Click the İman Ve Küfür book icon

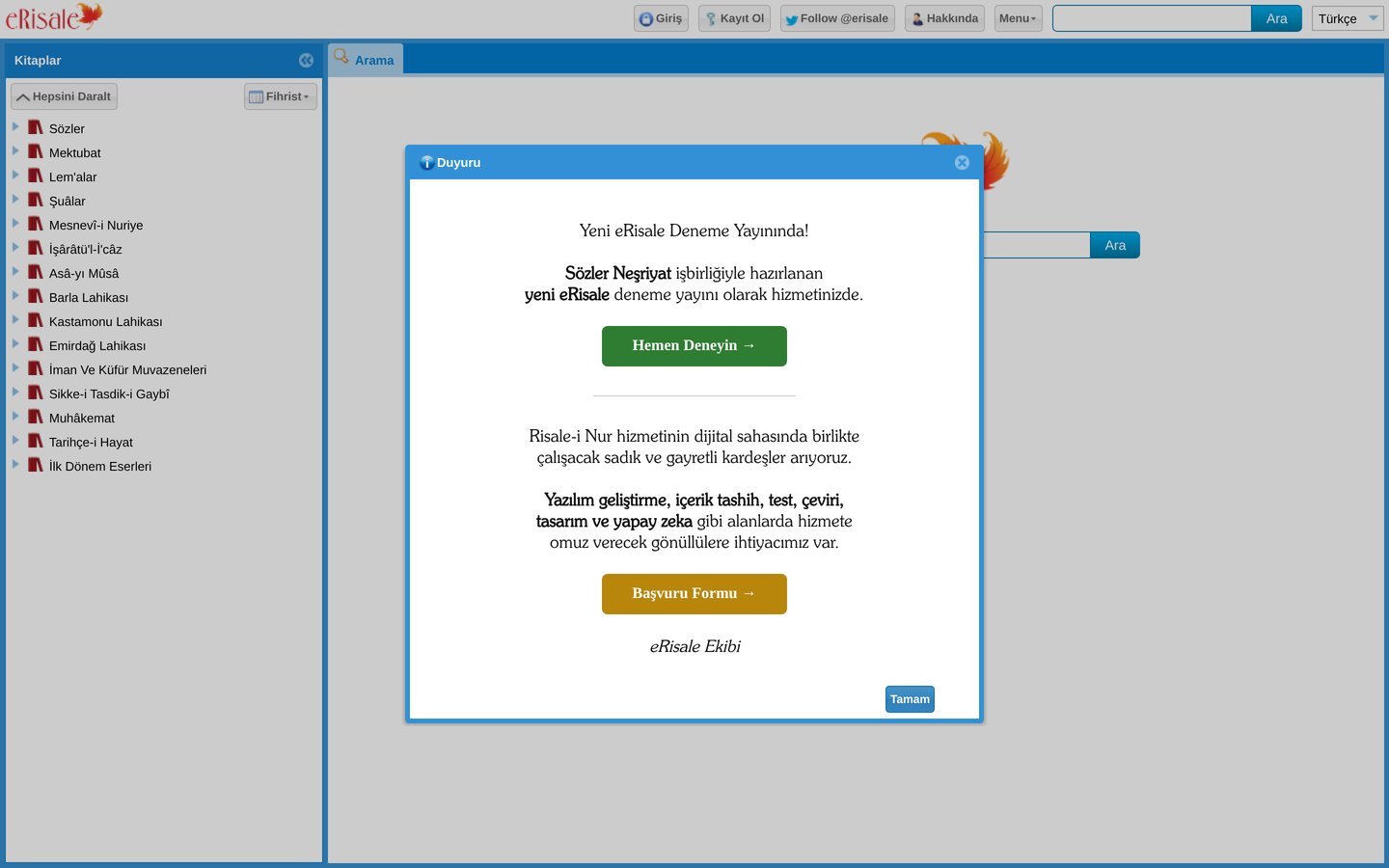coord(36,368)
